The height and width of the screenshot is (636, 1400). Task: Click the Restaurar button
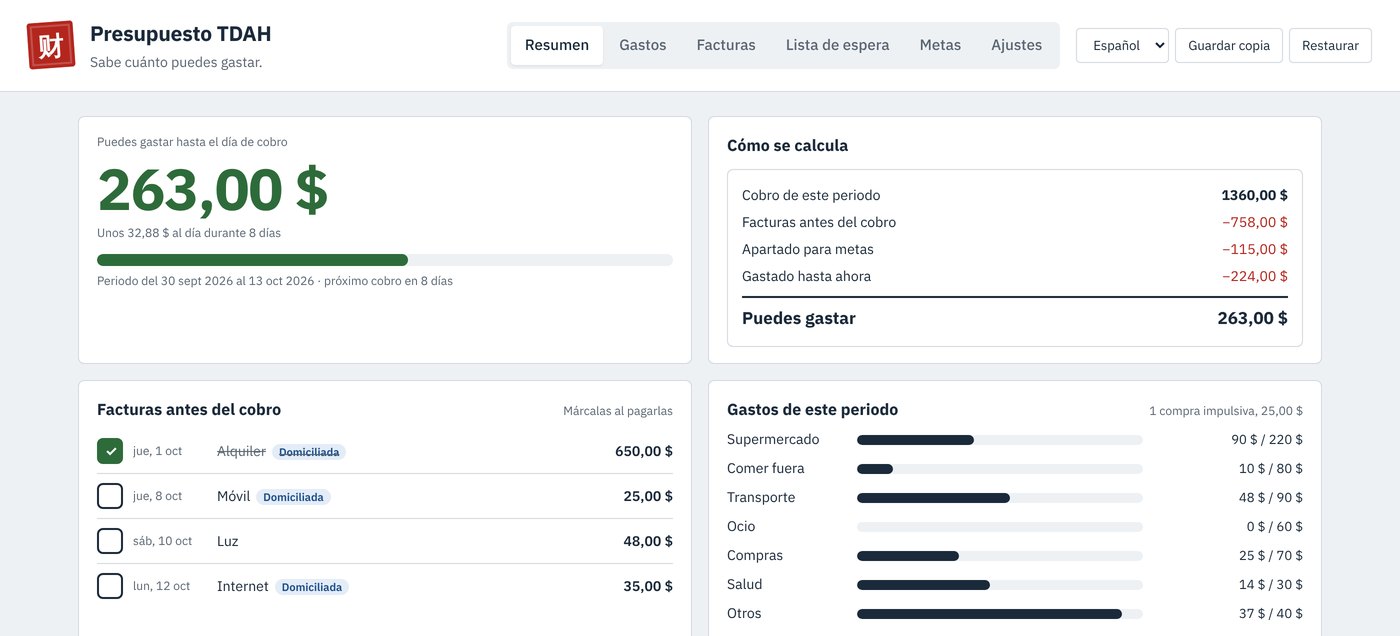coord(1330,45)
